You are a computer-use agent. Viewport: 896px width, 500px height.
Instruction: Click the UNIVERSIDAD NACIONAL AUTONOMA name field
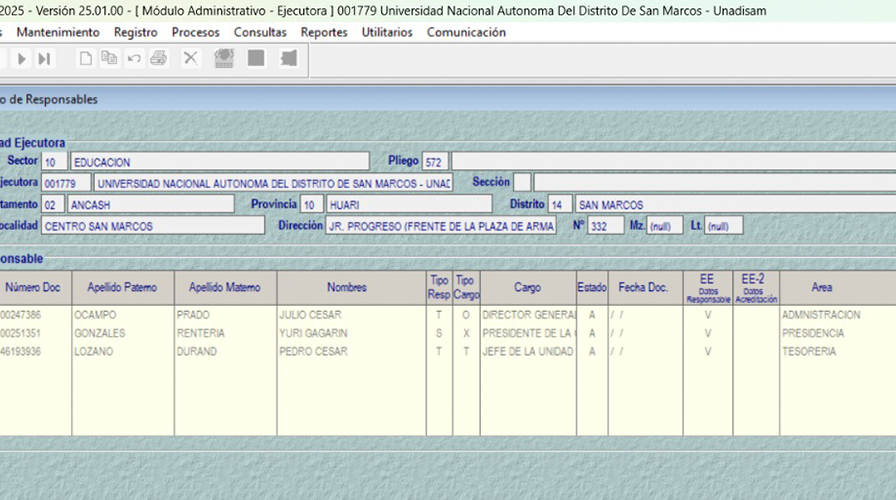(274, 183)
